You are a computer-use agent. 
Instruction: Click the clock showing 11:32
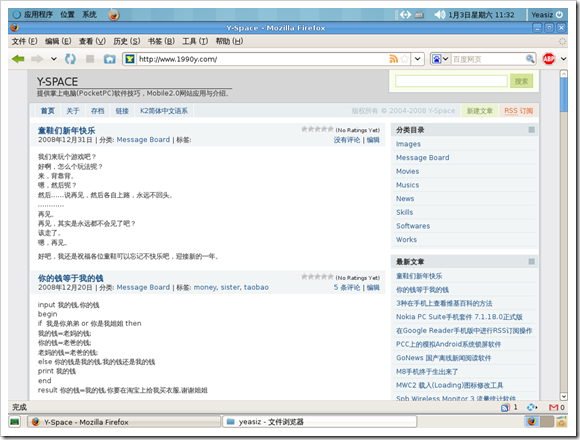[x=481, y=15]
